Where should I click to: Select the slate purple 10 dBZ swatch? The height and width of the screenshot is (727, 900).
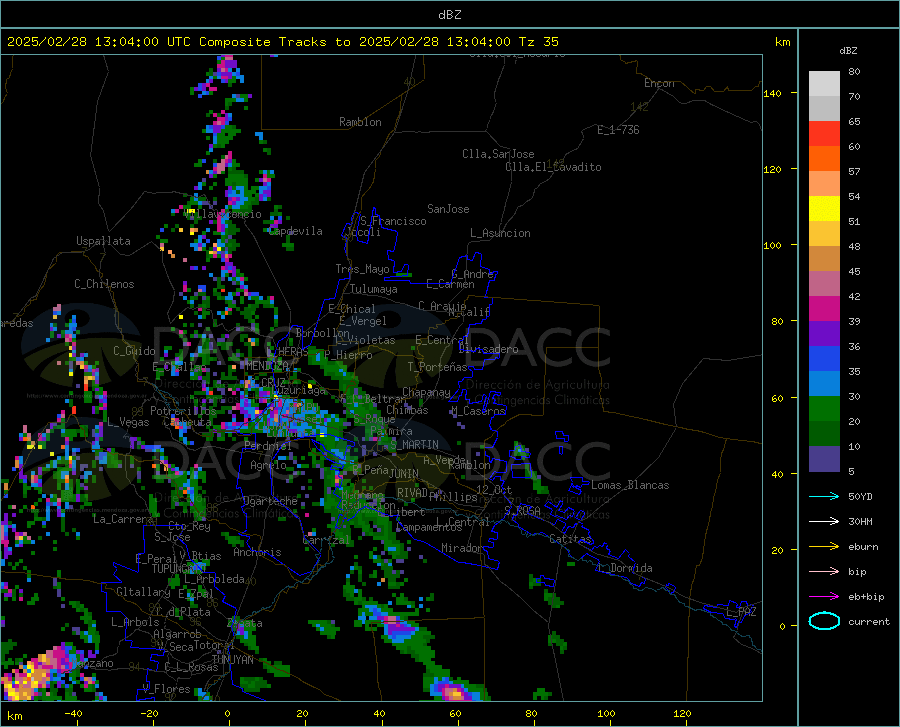click(824, 459)
